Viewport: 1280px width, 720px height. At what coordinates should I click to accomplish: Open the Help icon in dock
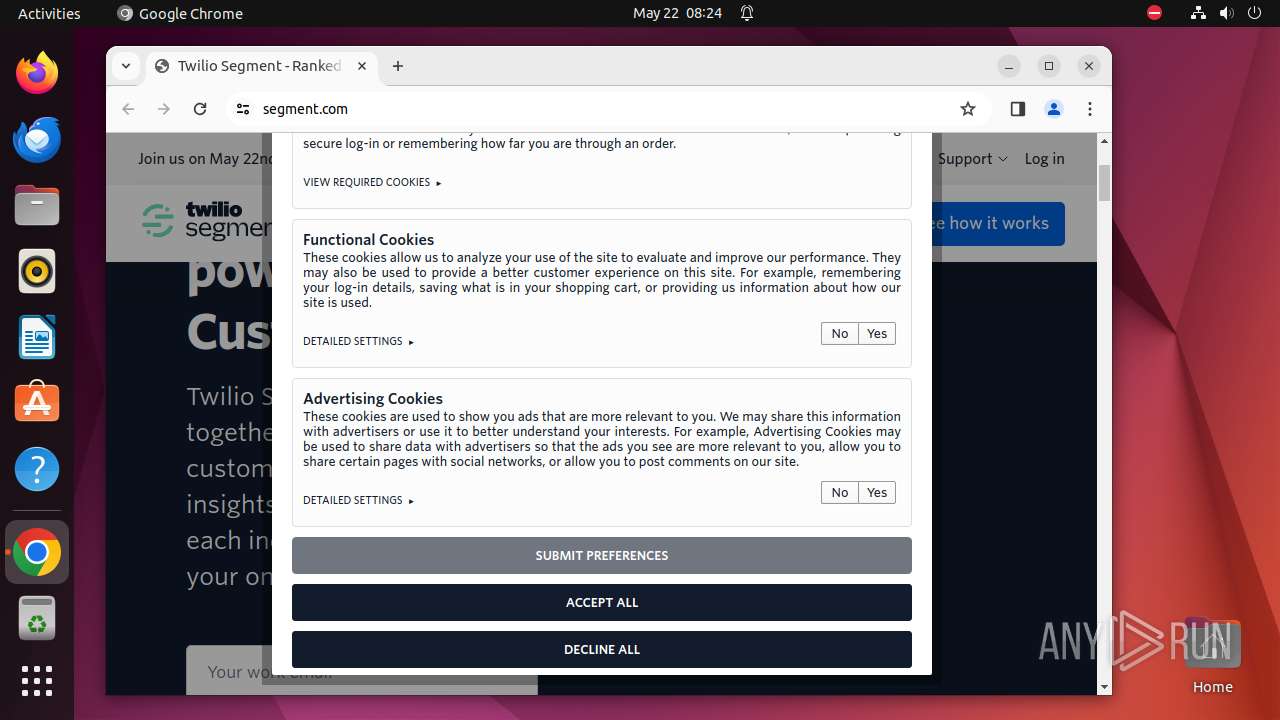(x=37, y=469)
